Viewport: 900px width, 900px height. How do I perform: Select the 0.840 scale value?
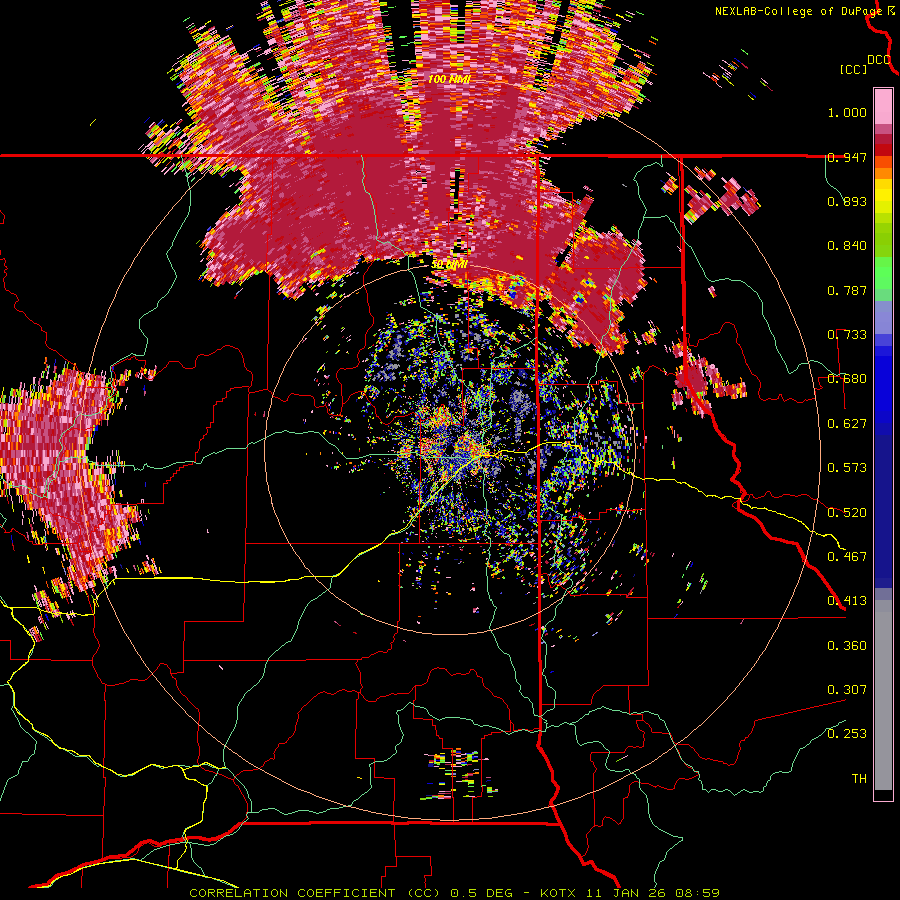click(x=847, y=246)
